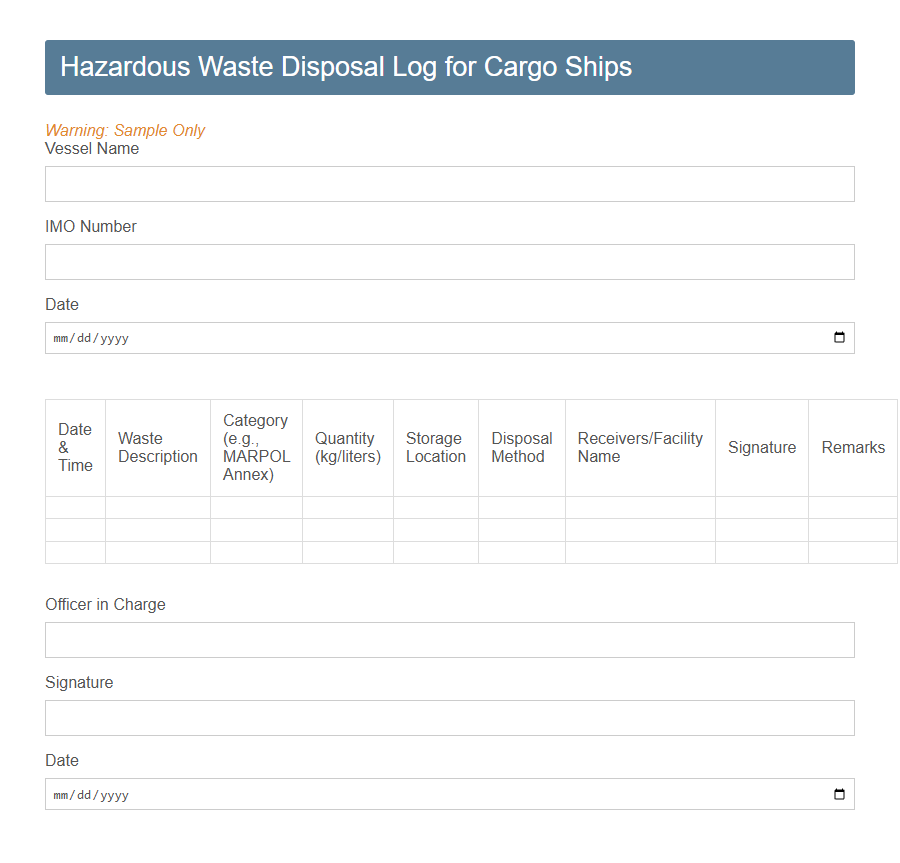The height and width of the screenshot is (863, 900).
Task: Click the Warning: Sample Only text
Action: pos(125,130)
